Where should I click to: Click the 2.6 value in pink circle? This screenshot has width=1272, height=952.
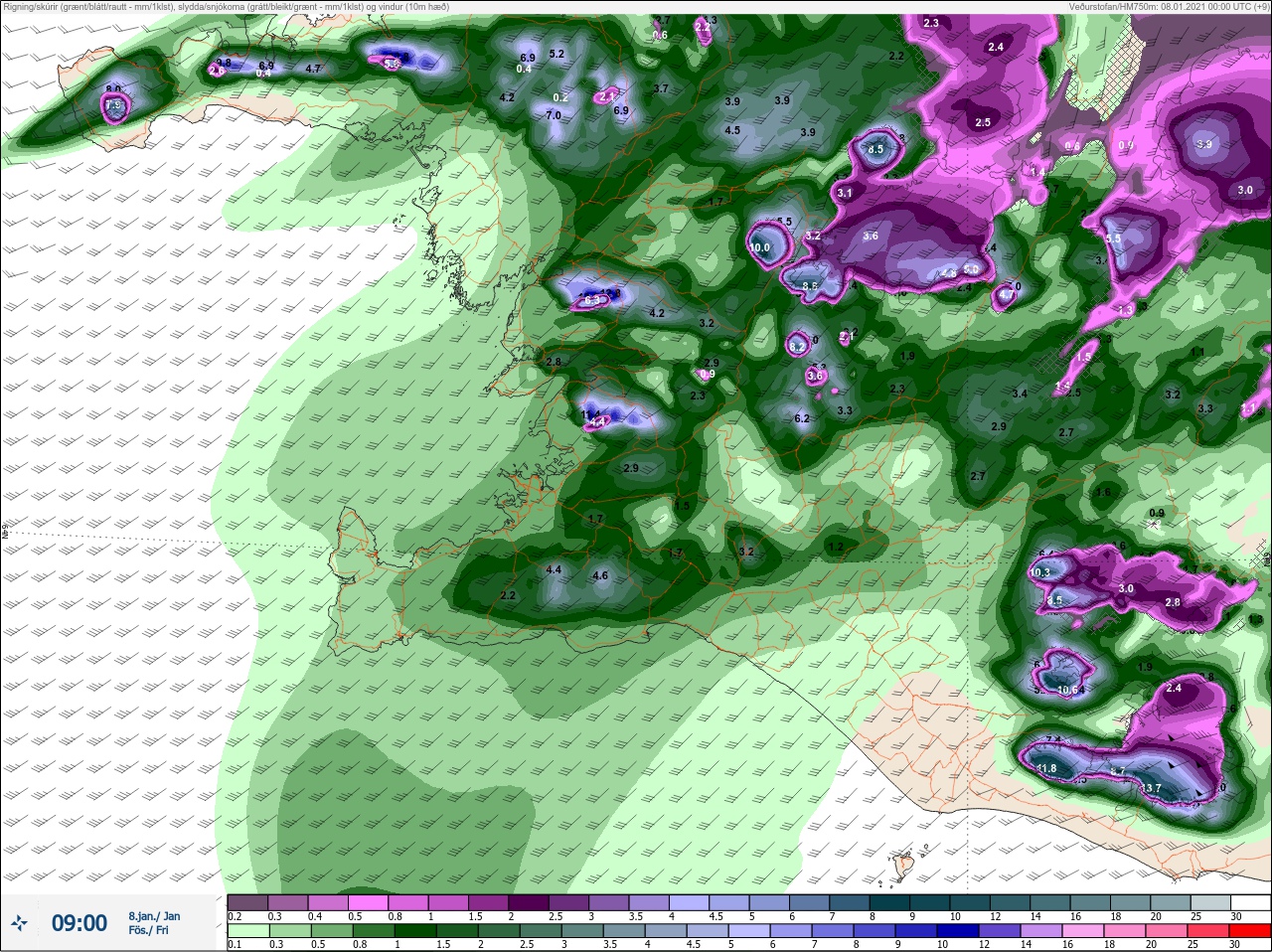pyautogui.click(x=217, y=71)
